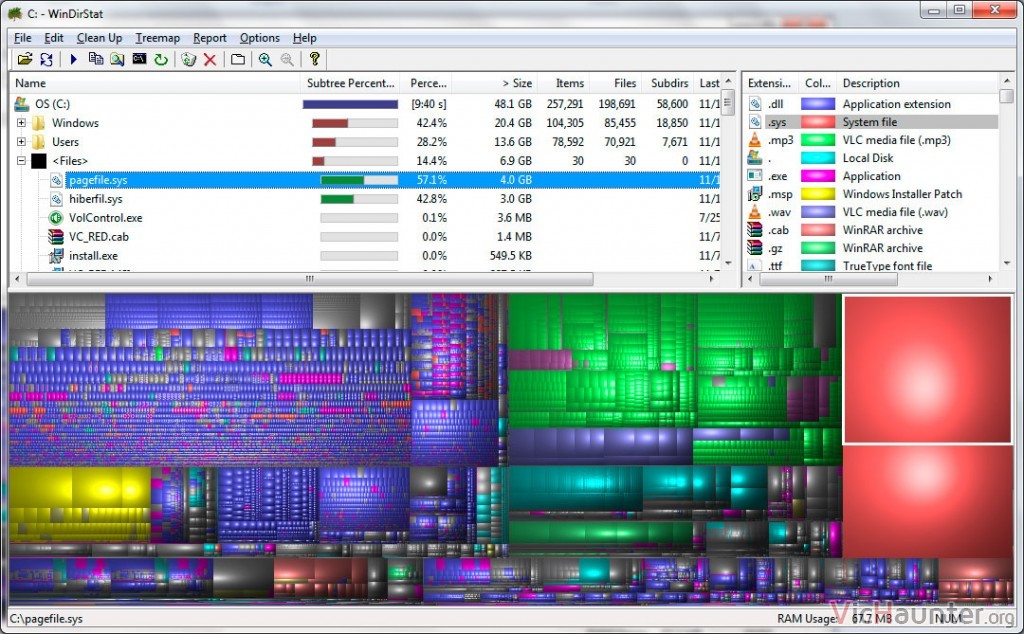
Task: Click the .msp installer patch icon
Action: coord(755,194)
